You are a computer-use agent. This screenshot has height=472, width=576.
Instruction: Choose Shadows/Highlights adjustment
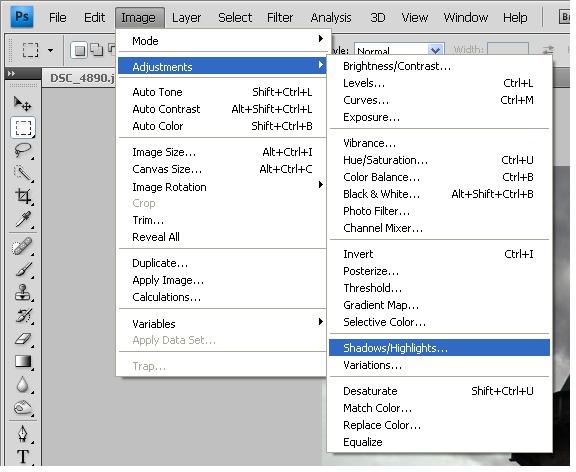coord(439,348)
